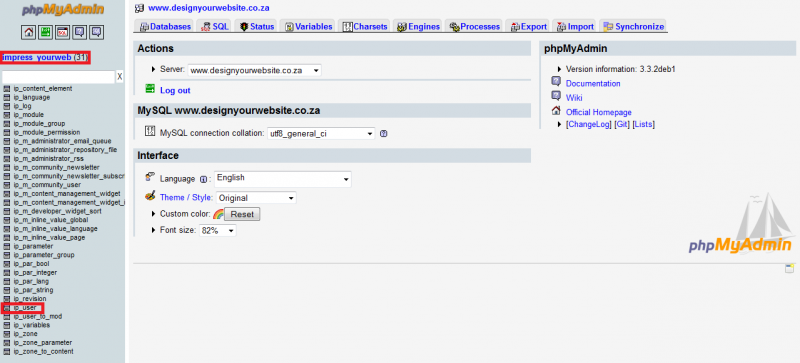Switch to the Databases tab
The image size is (800, 363).
click(x=165, y=27)
